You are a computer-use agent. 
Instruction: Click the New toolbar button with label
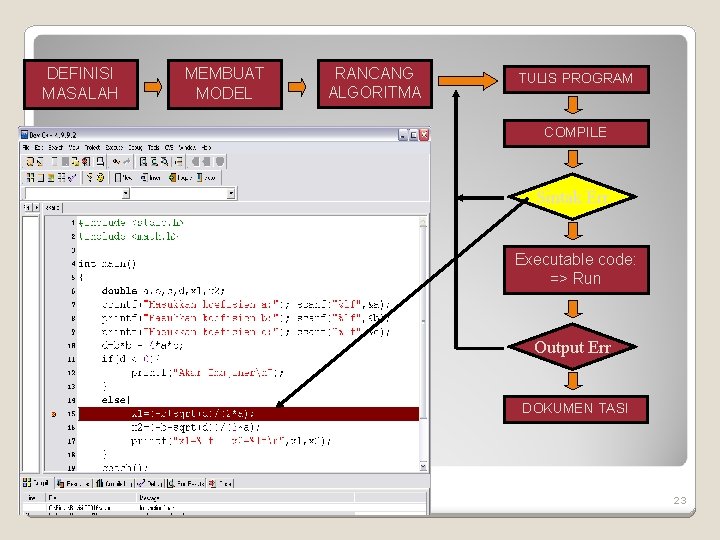point(123,177)
